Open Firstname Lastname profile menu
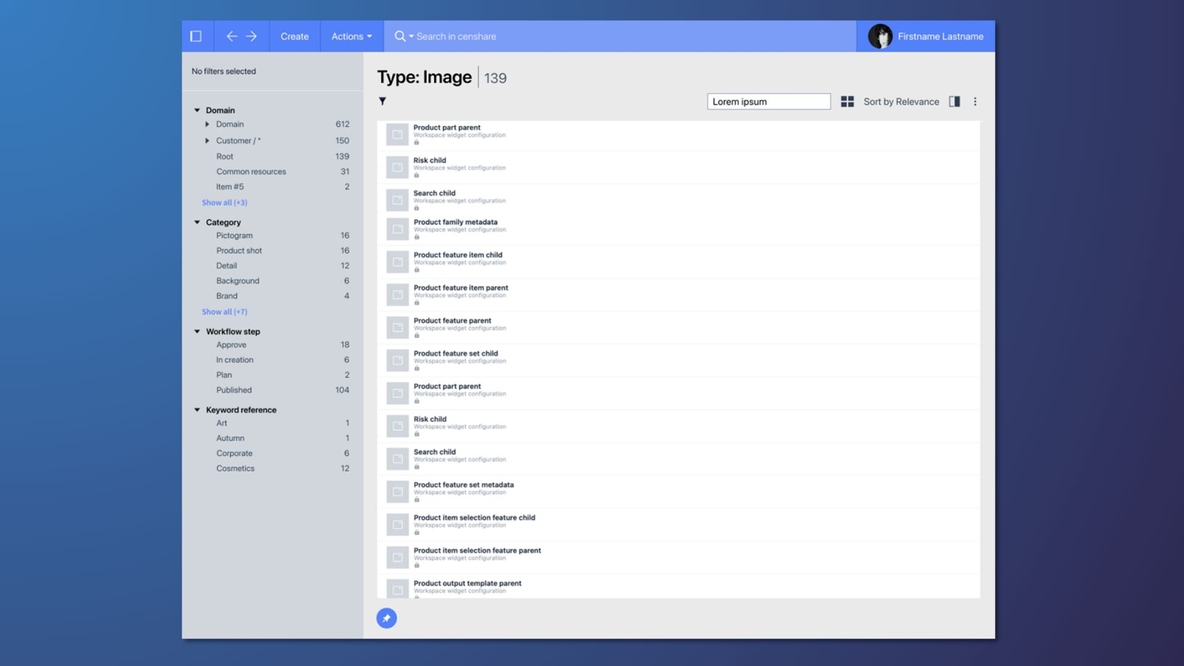 940,36
